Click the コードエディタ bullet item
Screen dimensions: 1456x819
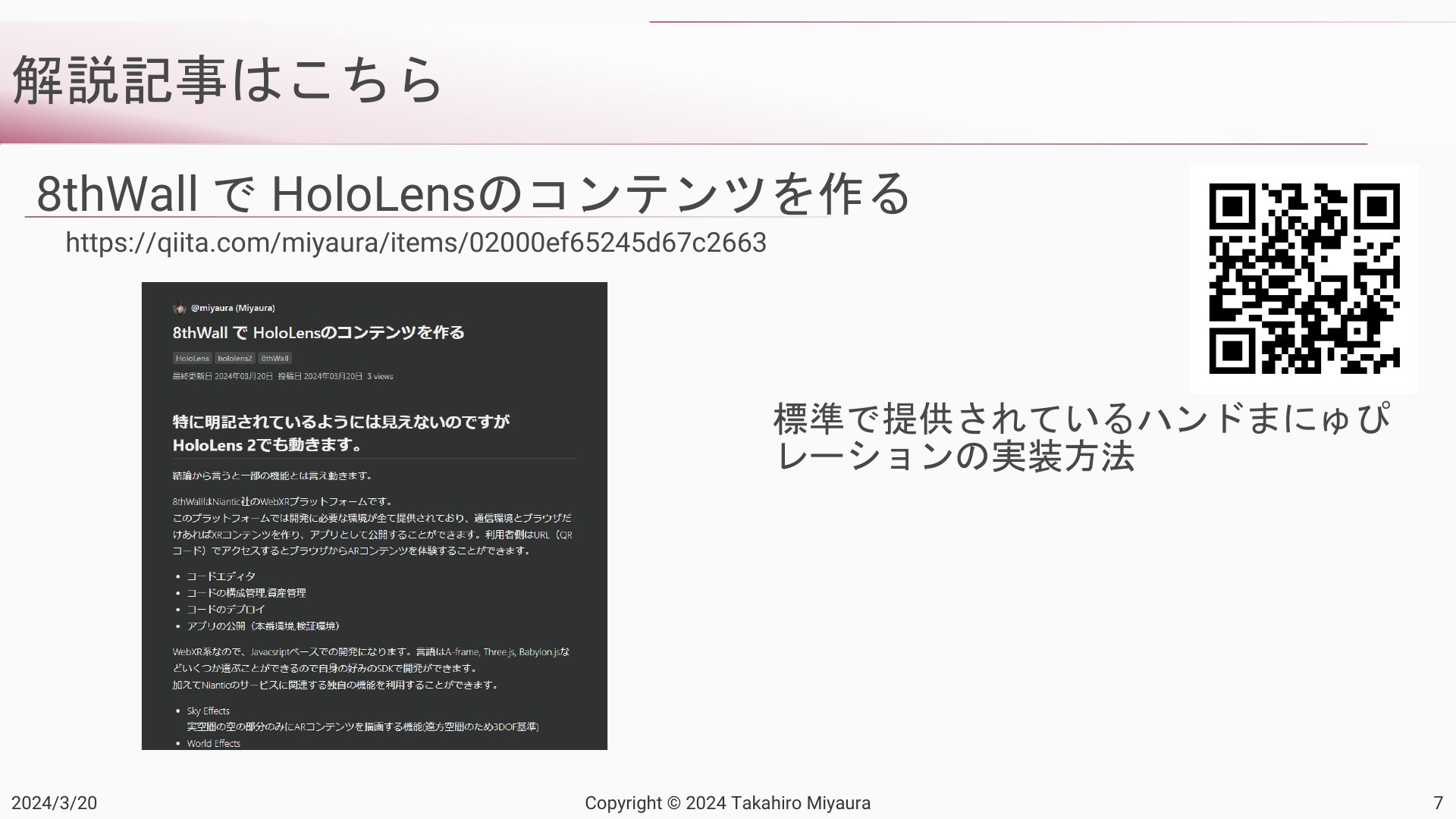221,576
